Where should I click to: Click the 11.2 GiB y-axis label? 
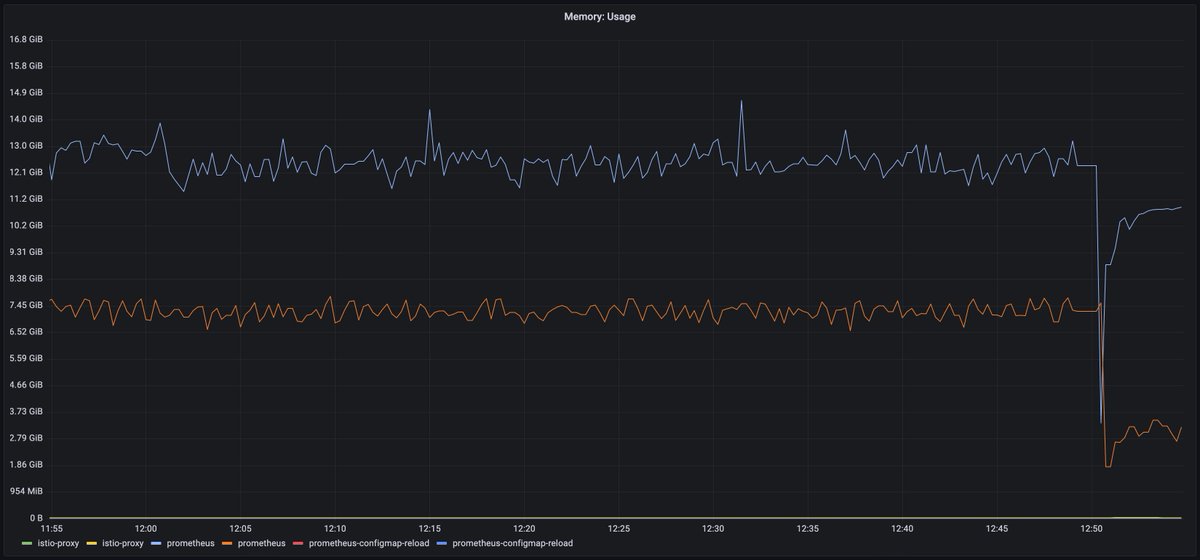click(25, 199)
